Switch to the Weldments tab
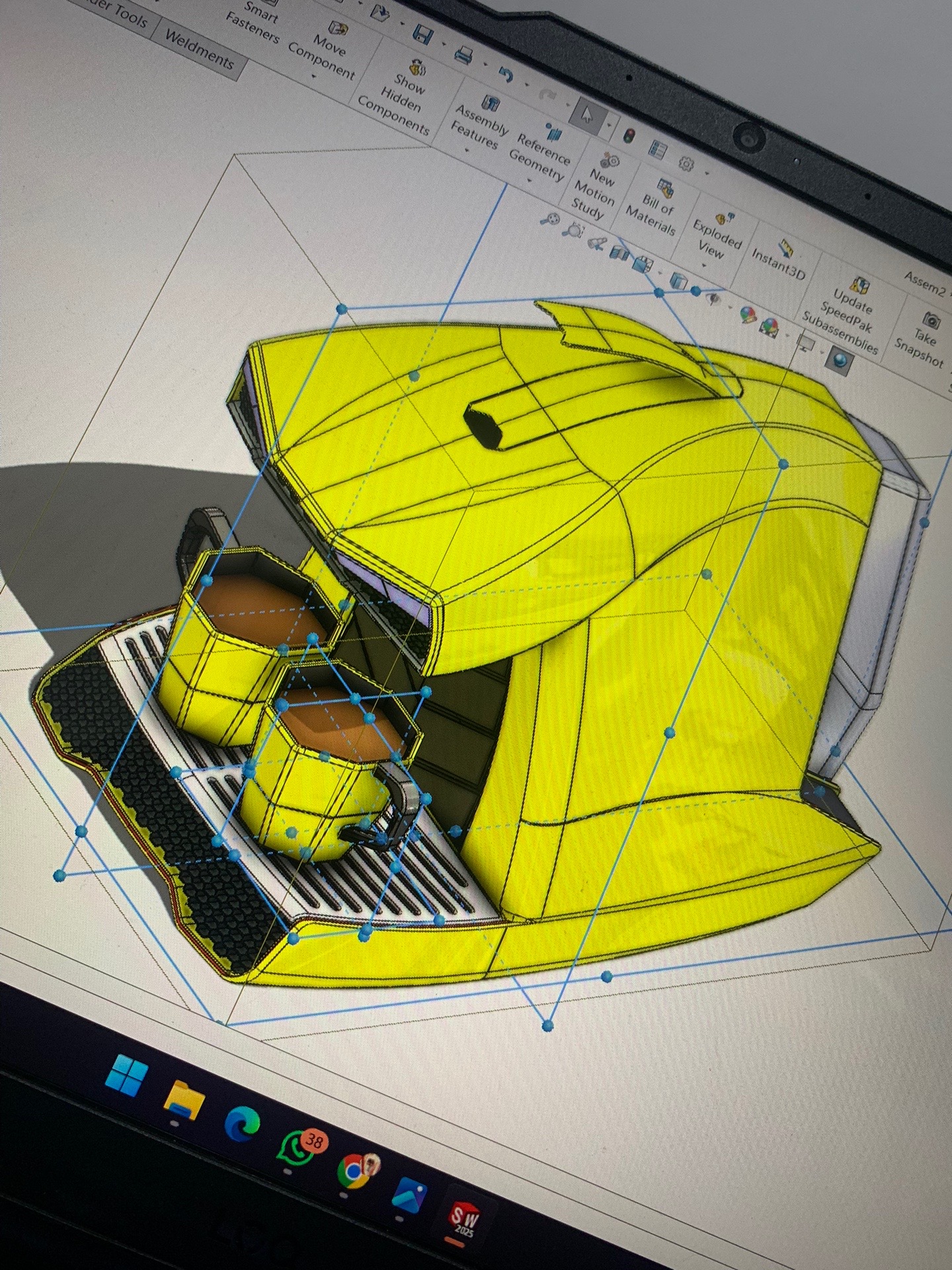Viewport: 952px width, 1270px height. 199,50
